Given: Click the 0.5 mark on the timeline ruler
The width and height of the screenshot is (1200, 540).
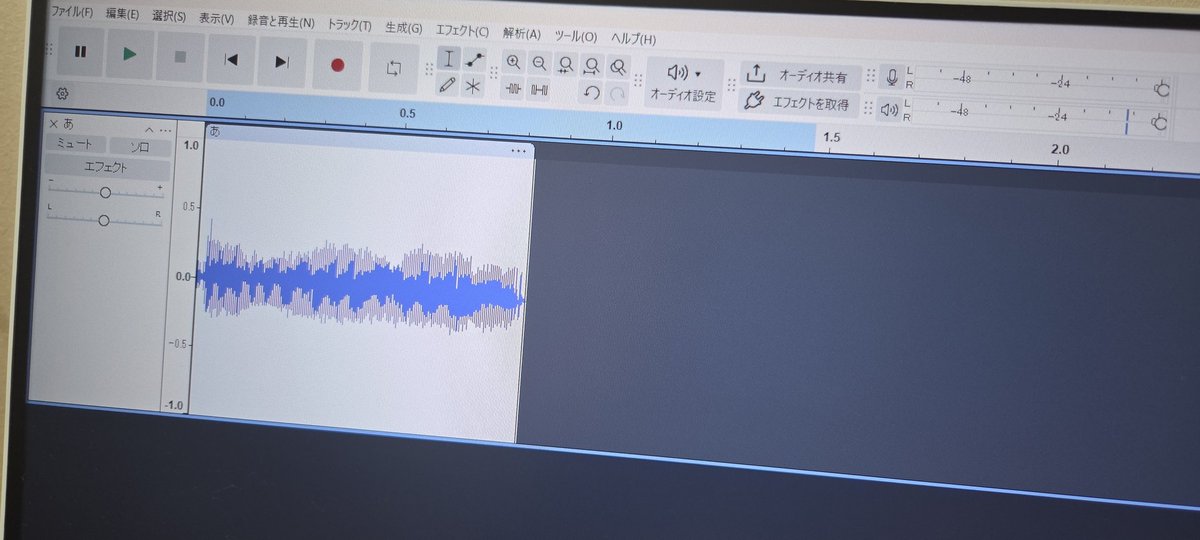Looking at the screenshot, I should point(407,114).
